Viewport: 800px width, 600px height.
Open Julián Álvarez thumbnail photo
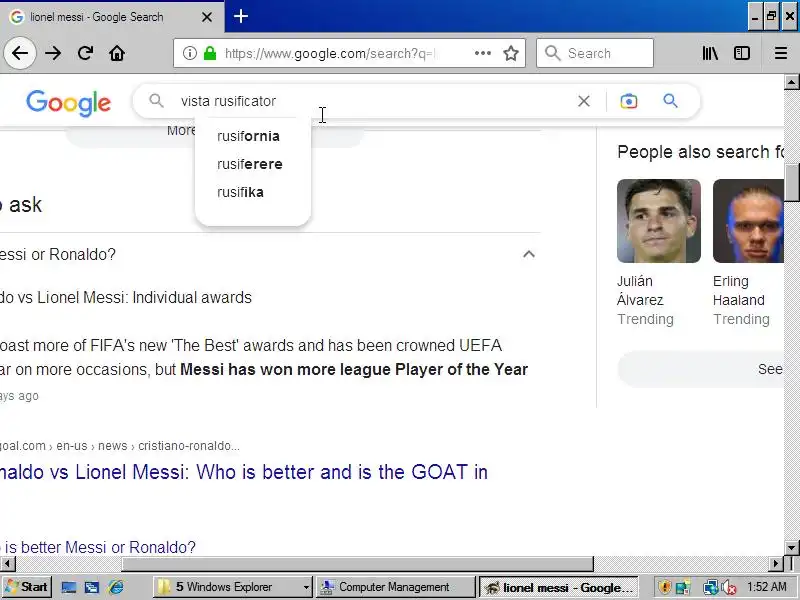coord(659,221)
